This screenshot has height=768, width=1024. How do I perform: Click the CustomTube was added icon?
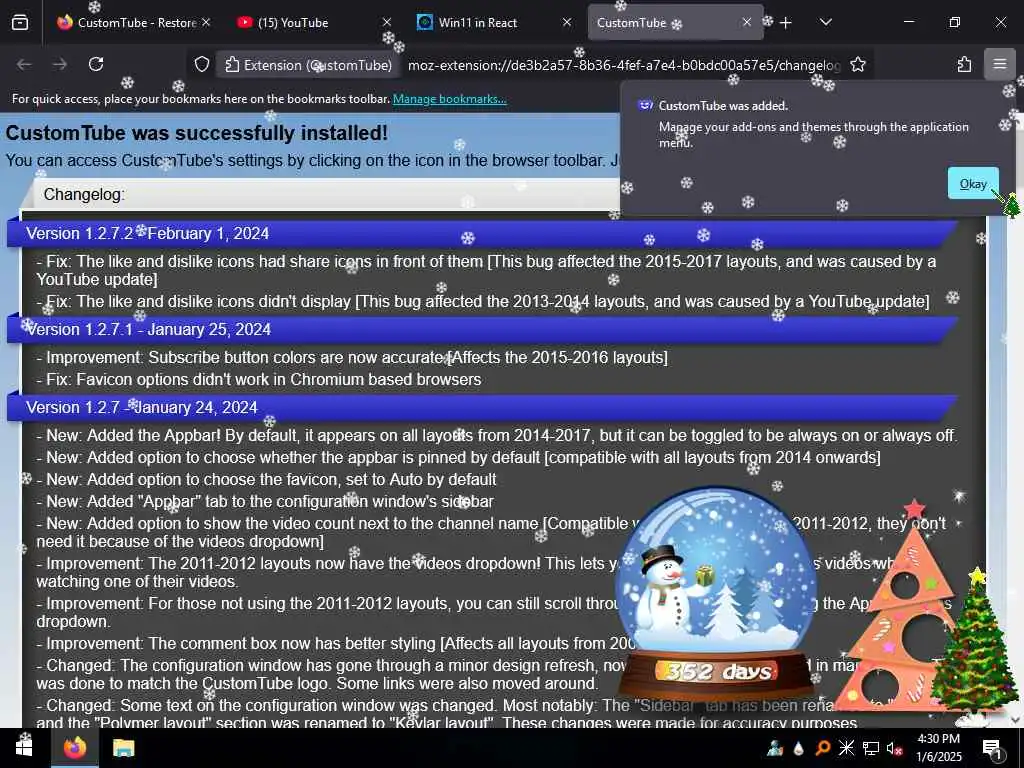pos(645,105)
